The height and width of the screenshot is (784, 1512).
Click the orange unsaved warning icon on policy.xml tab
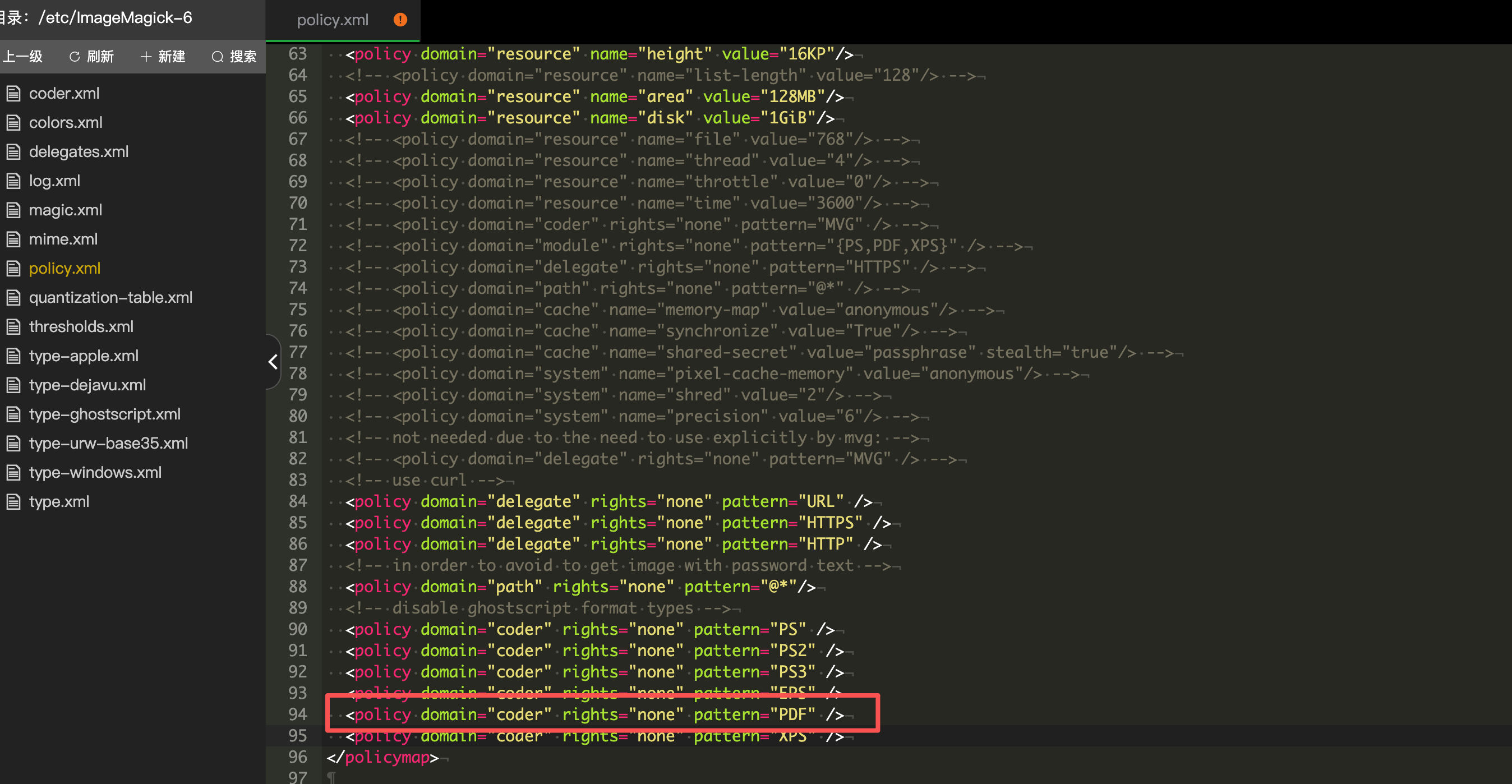[x=400, y=20]
